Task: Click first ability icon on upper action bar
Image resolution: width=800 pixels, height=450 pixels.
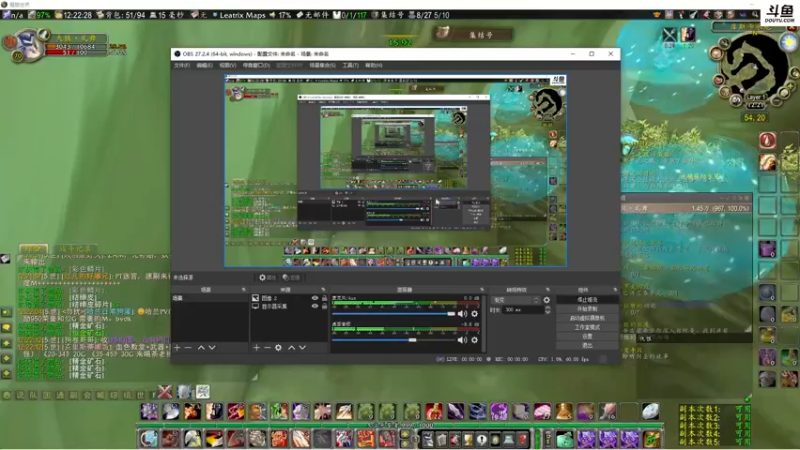Action: (x=149, y=411)
